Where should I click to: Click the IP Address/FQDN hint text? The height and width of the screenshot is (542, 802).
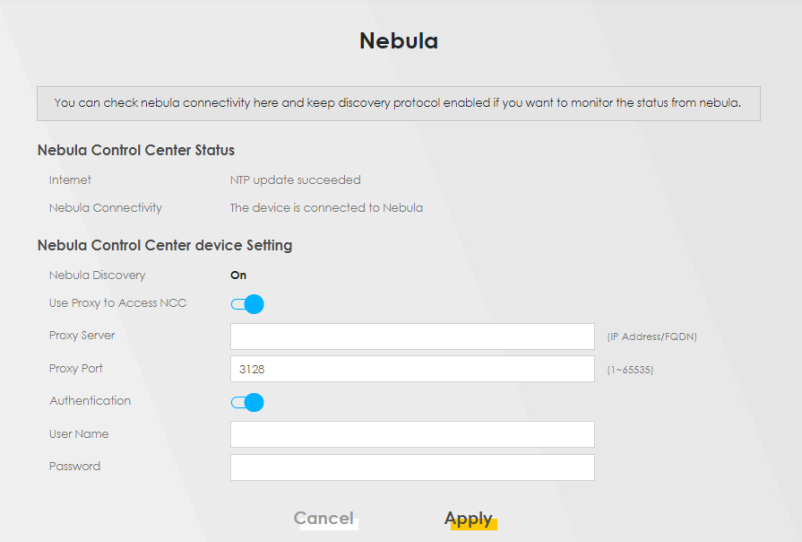[x=651, y=337]
